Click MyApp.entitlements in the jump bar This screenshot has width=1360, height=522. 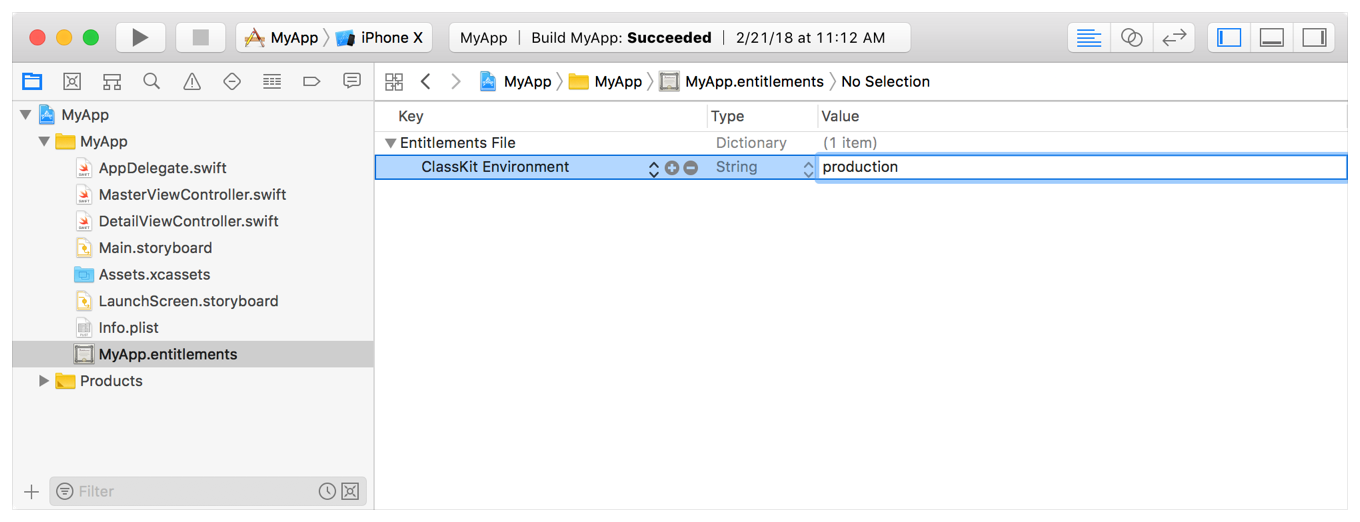coord(754,82)
